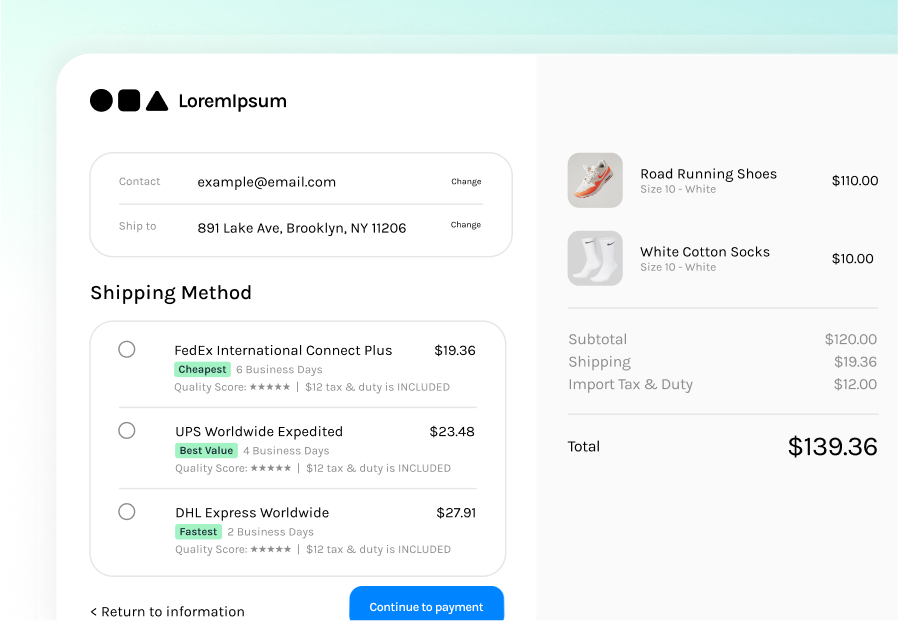Click the $139.36 total amount
The height and width of the screenshot is (621, 898).
[x=832, y=446]
